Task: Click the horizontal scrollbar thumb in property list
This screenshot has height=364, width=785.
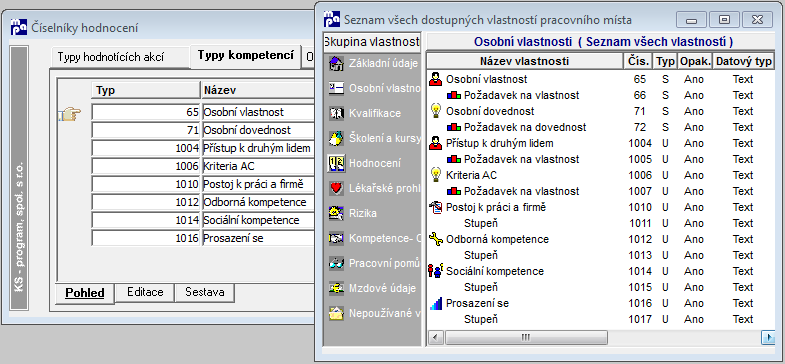Action: pos(526,337)
